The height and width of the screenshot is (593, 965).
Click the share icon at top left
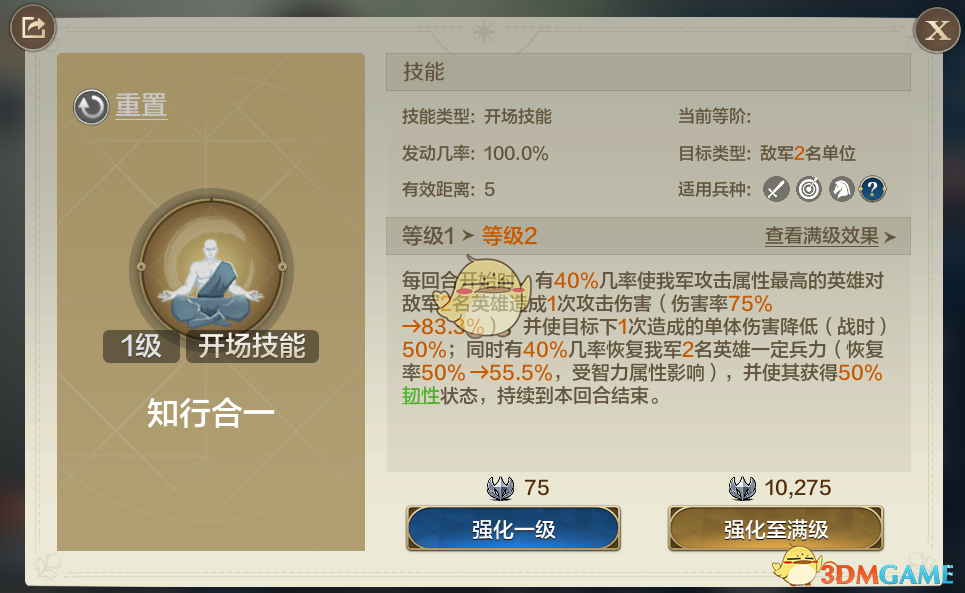coord(33,28)
